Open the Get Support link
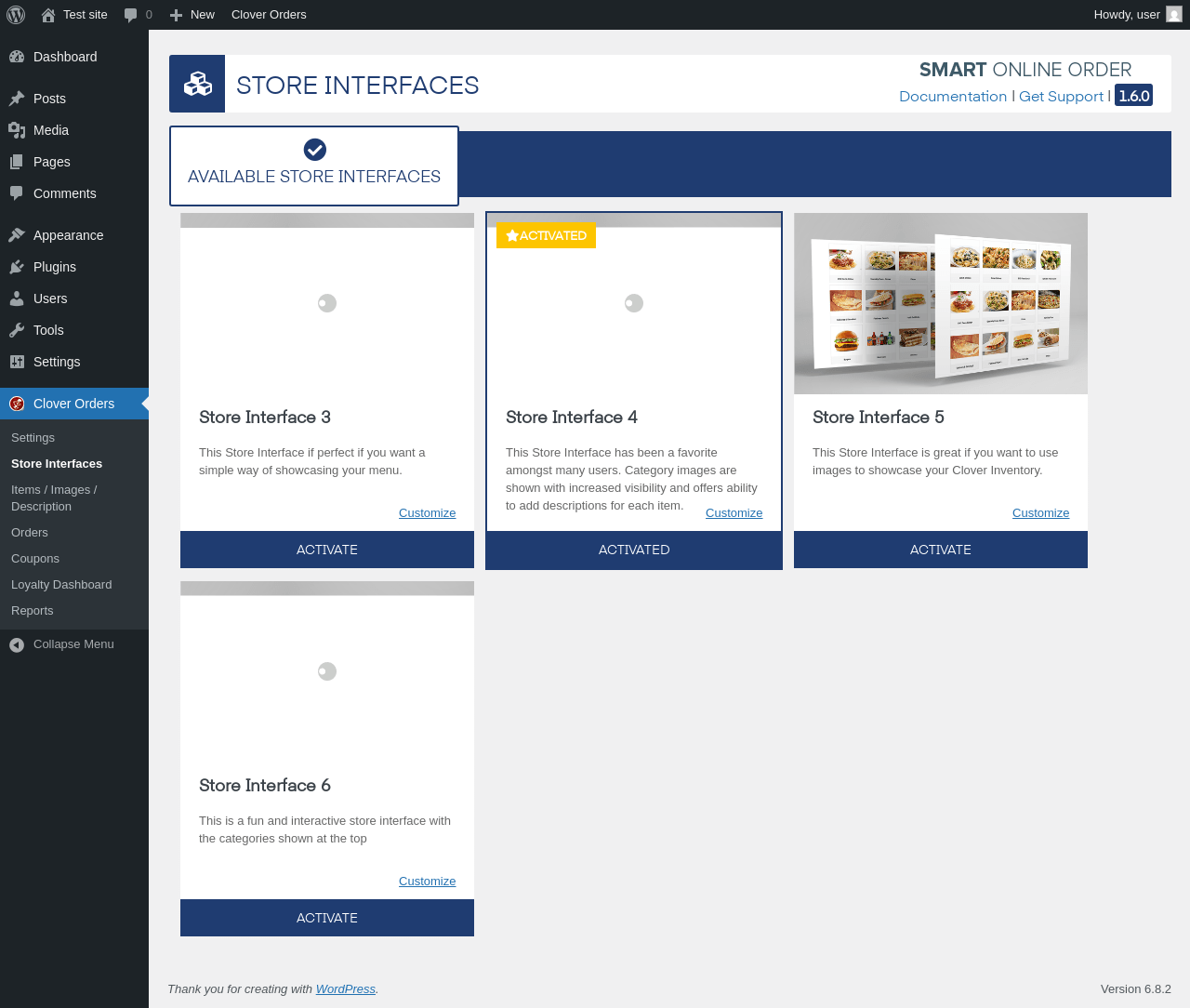This screenshot has height=1008, width=1190. point(1061,97)
